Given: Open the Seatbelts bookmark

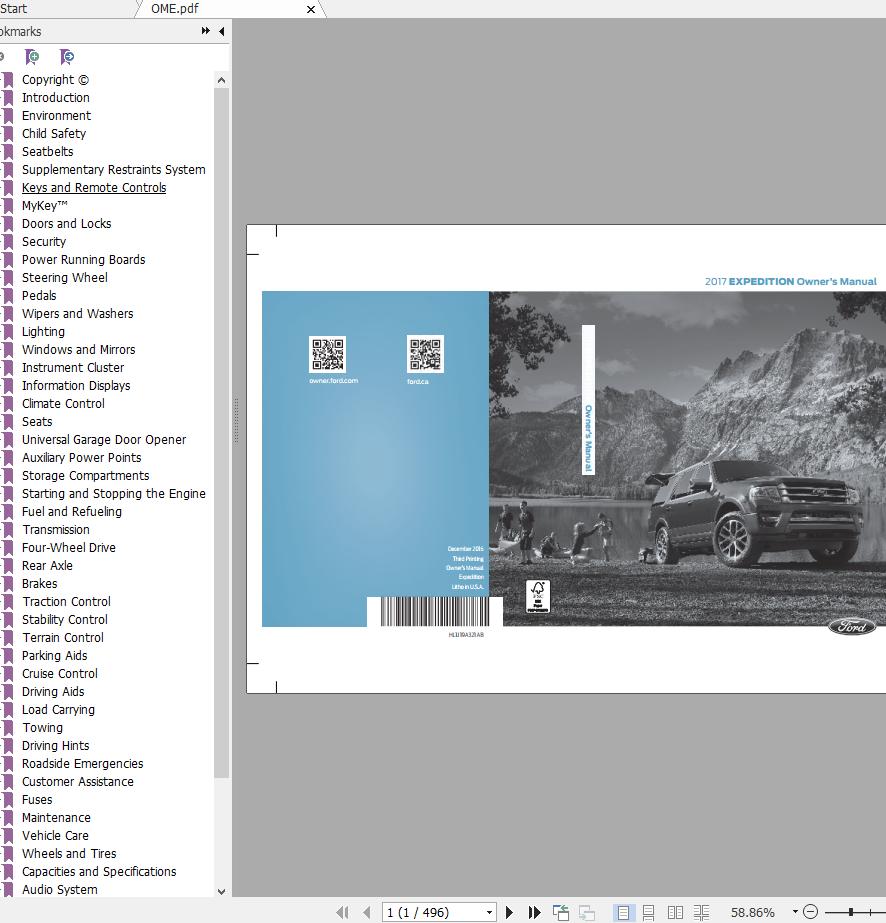Looking at the screenshot, I should click(48, 152).
